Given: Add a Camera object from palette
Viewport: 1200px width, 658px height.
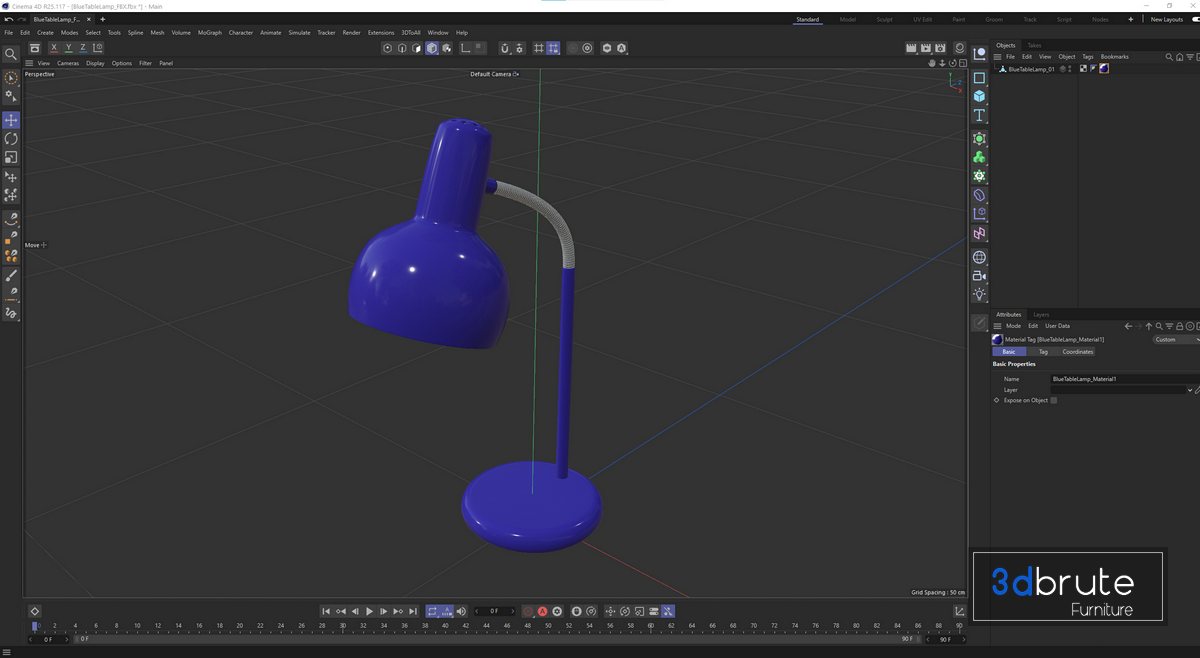Looking at the screenshot, I should pos(979,276).
